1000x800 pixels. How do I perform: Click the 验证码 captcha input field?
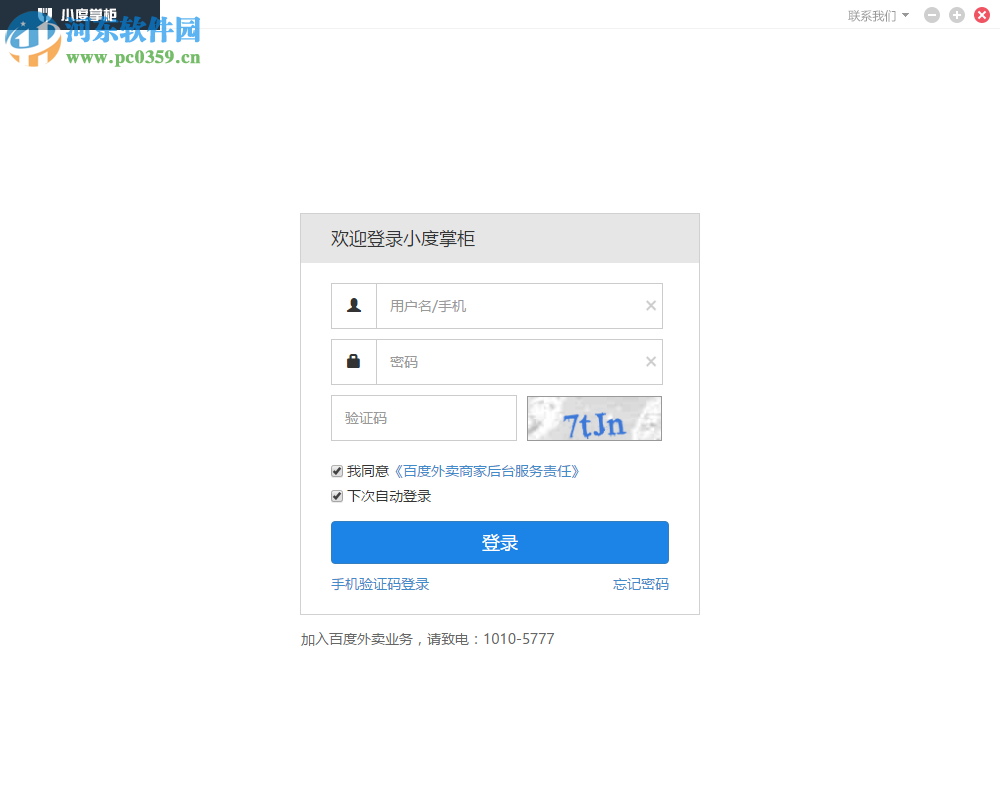pyautogui.click(x=423, y=418)
